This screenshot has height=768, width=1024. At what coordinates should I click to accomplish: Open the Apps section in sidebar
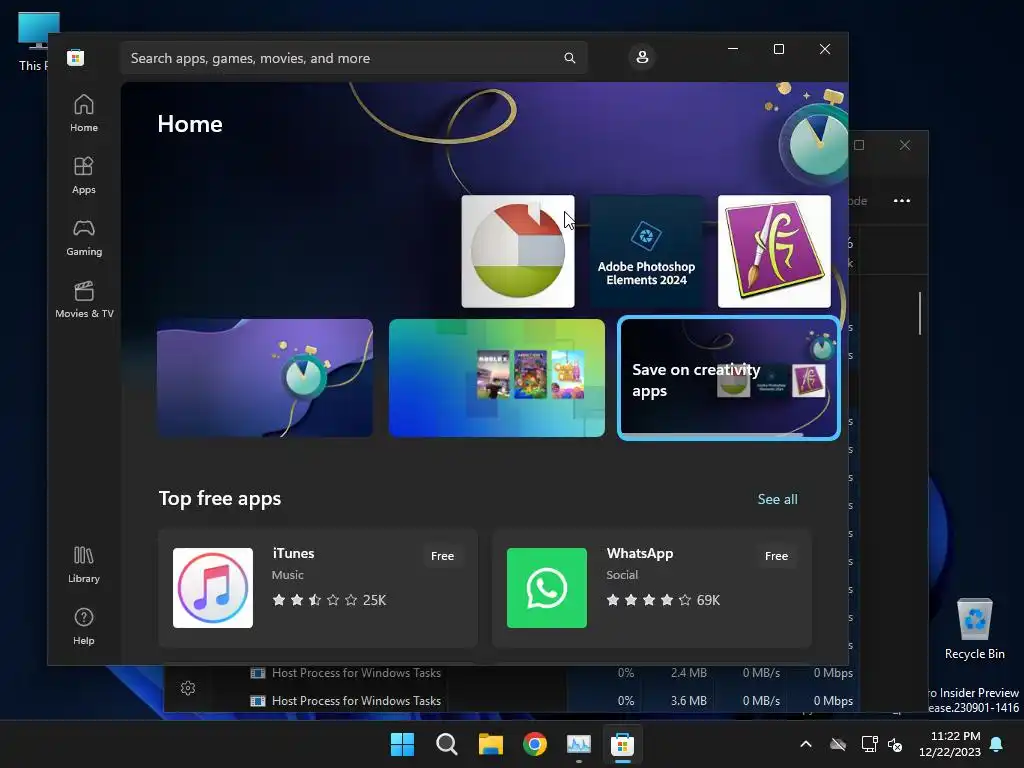pos(84,175)
